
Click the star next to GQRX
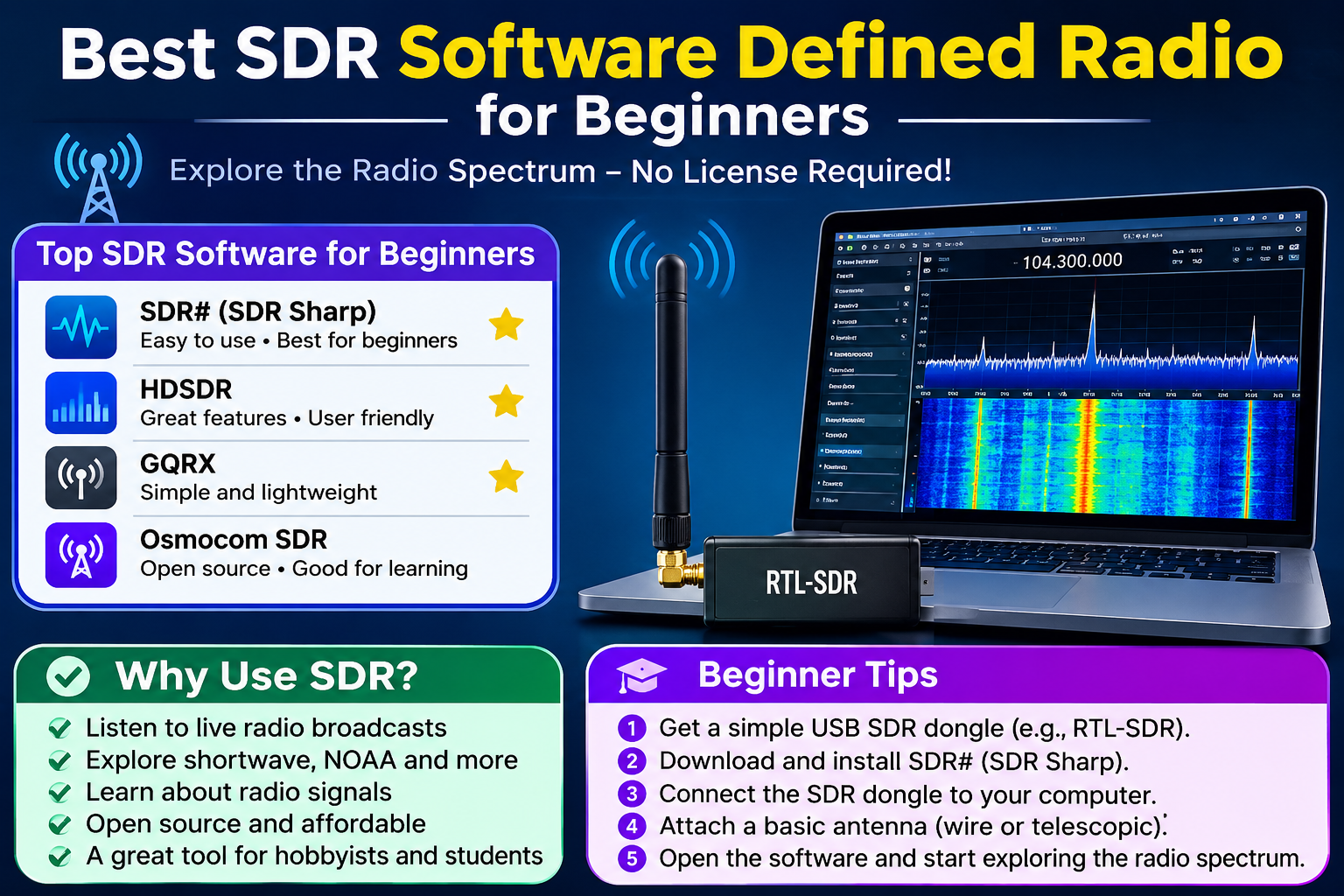(506, 477)
